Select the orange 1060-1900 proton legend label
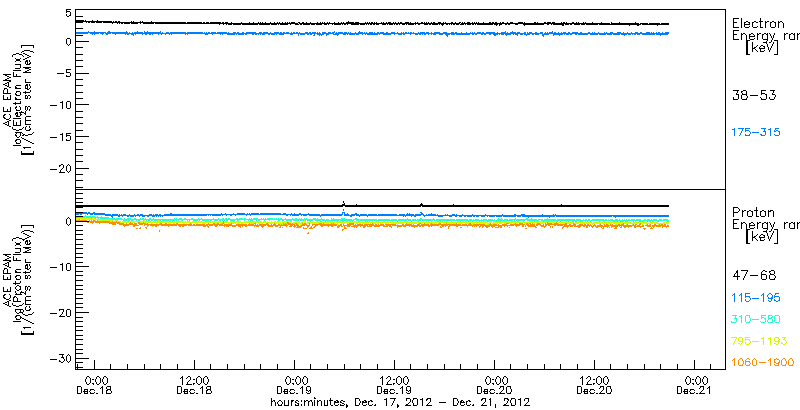The height and width of the screenshot is (410, 800). coord(763,363)
